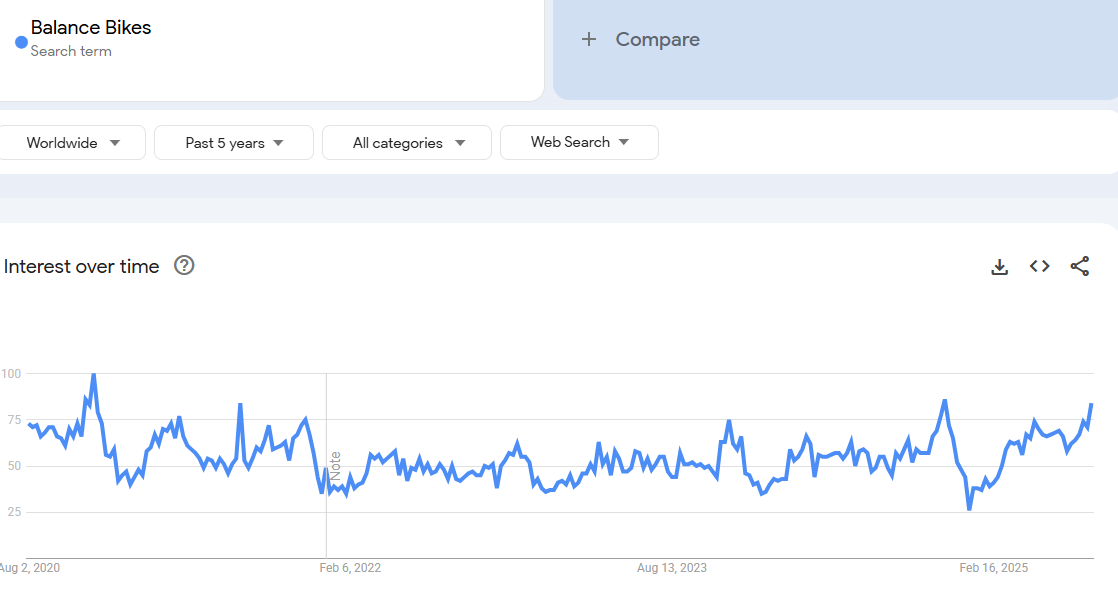Viewport: 1118px width, 596px height.
Task: Open help next to Interest over time
Action: (184, 266)
